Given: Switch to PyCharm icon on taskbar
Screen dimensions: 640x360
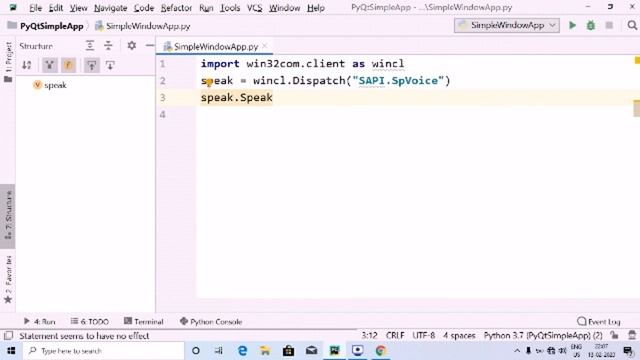Looking at the screenshot, I should (334, 351).
